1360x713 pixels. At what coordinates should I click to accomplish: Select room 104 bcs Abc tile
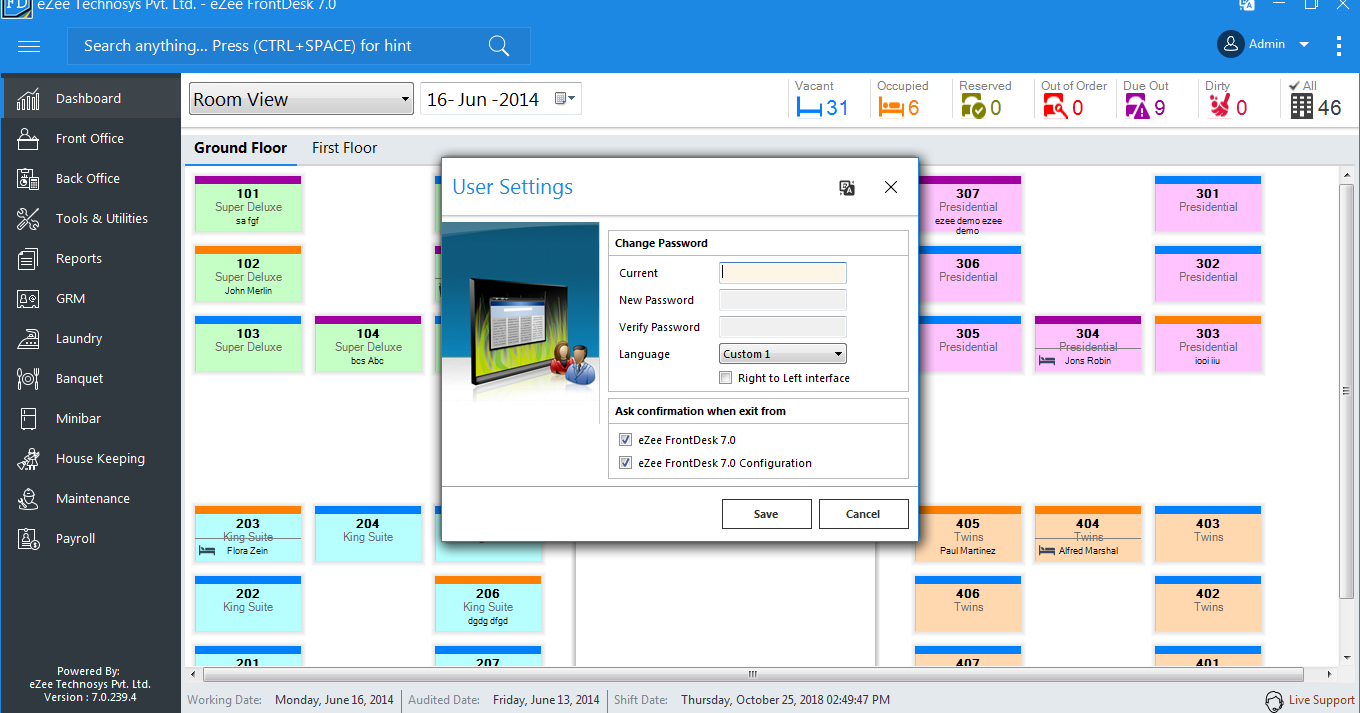[368, 344]
